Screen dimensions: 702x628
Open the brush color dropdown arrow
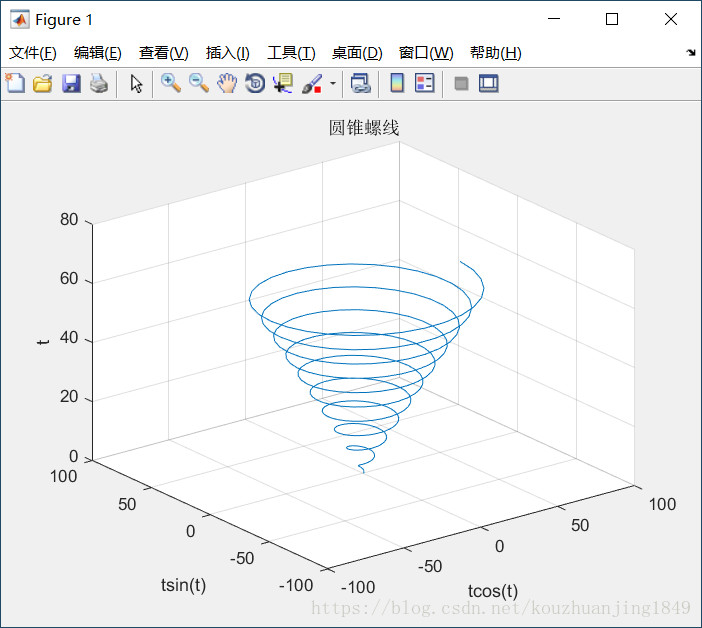pyautogui.click(x=333, y=83)
